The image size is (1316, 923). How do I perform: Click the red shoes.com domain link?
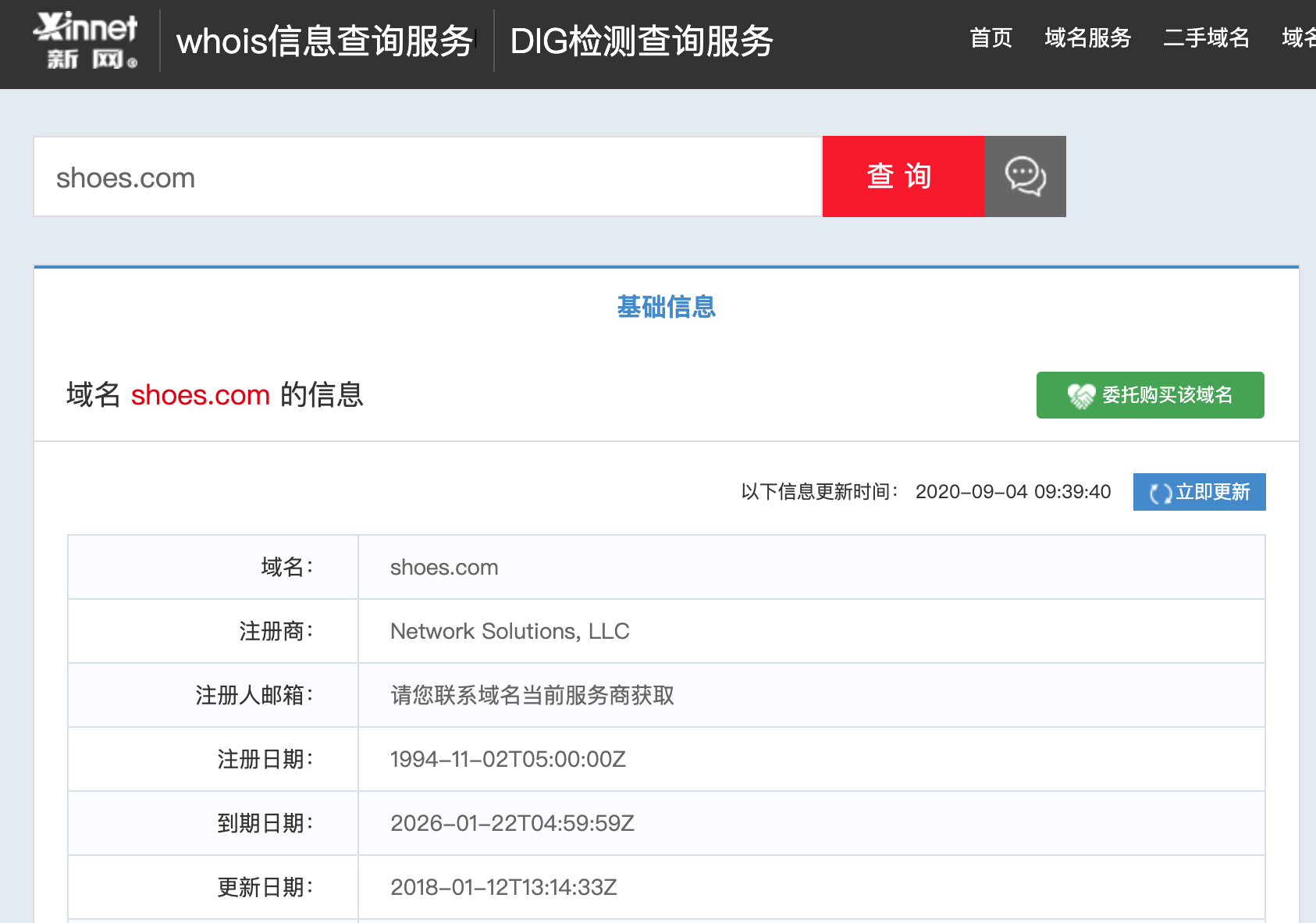(200, 395)
